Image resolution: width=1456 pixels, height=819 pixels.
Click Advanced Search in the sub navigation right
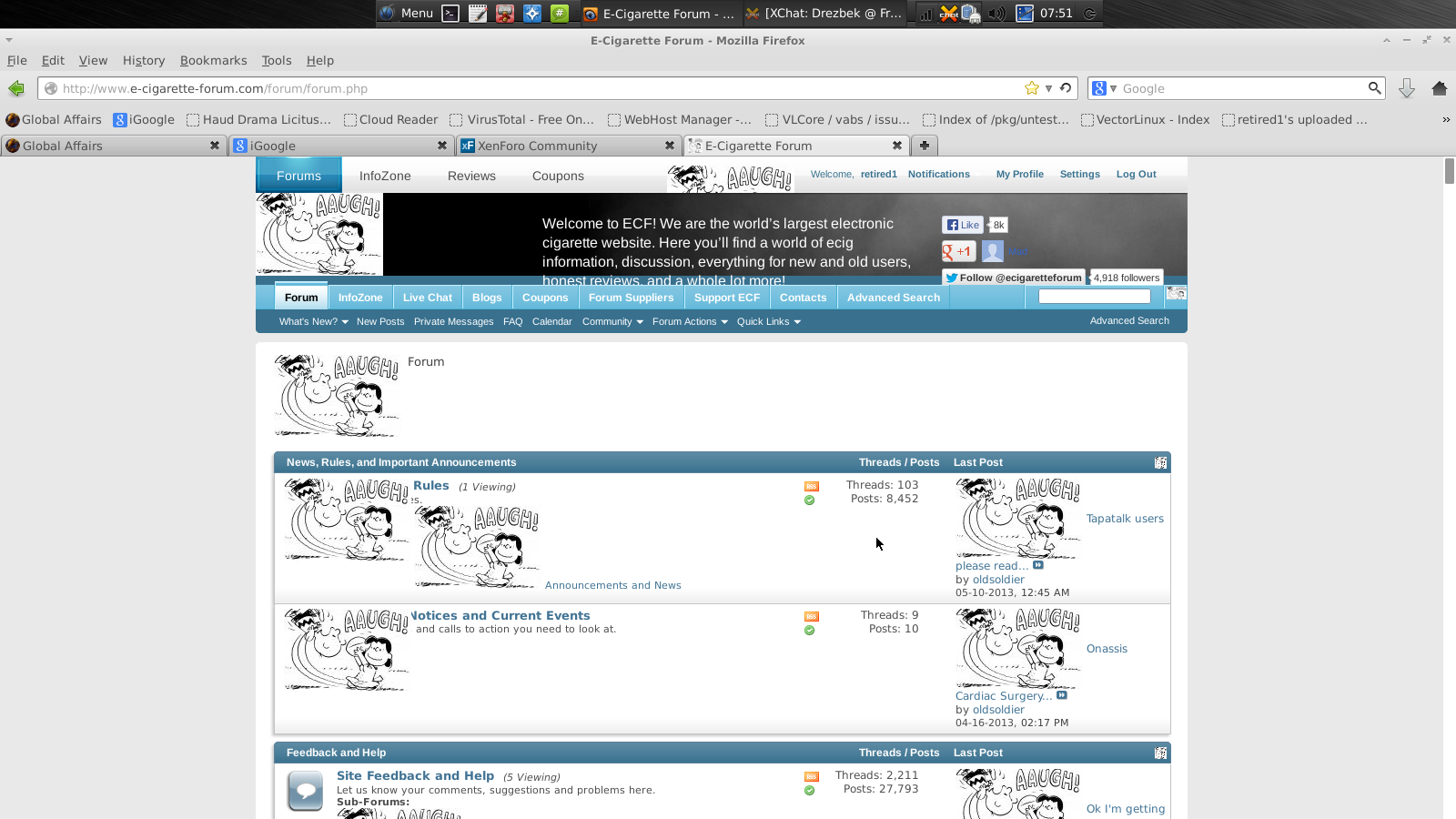click(x=1129, y=320)
